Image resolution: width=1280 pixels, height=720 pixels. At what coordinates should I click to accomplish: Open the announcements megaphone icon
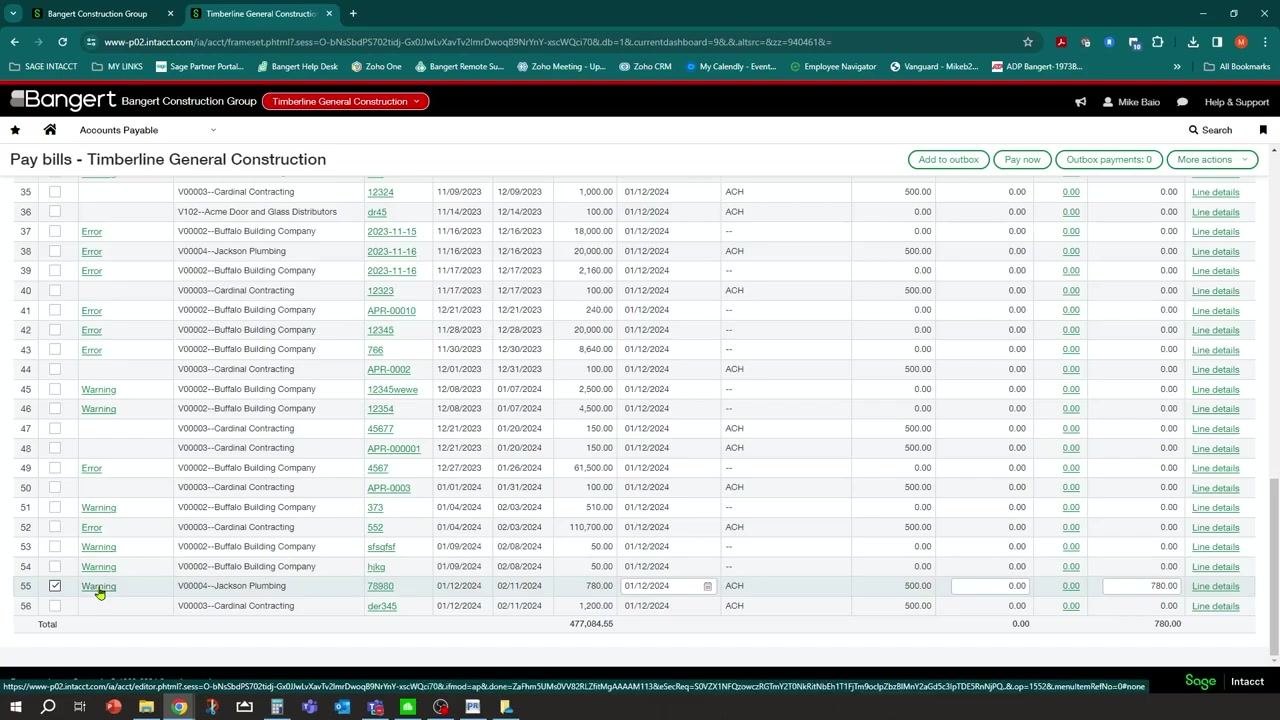(x=1080, y=102)
